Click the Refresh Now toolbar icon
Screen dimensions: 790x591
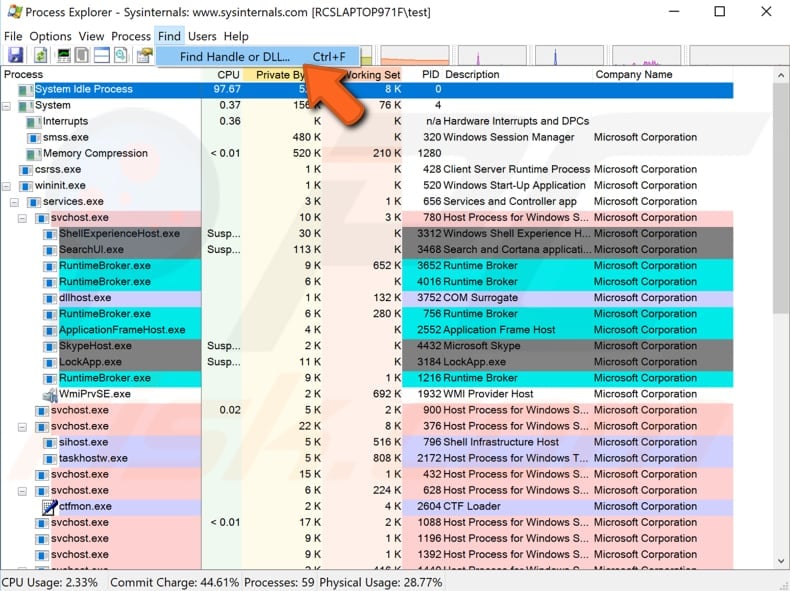[x=40, y=55]
